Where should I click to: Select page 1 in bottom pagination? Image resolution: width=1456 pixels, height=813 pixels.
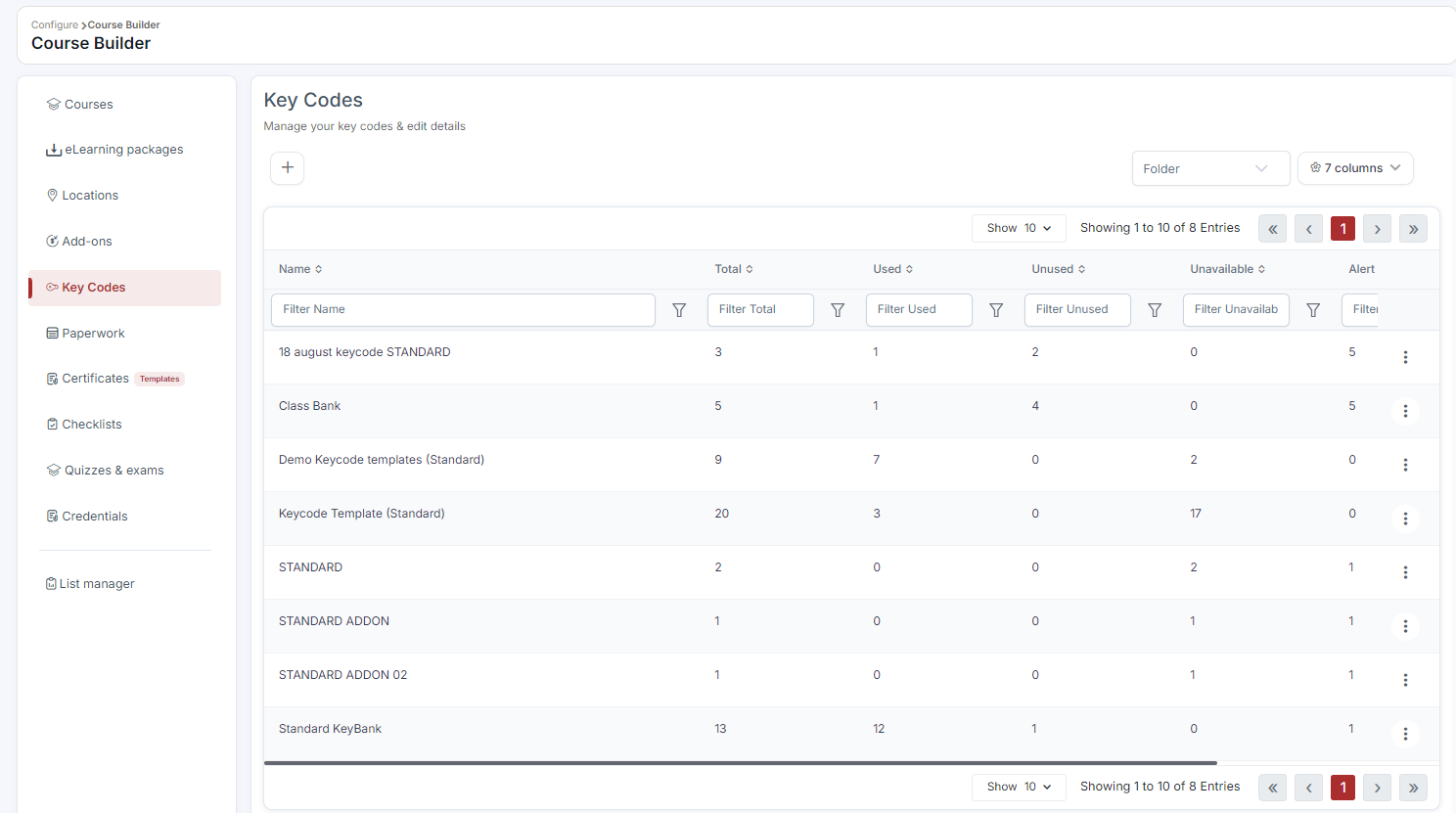(x=1342, y=788)
